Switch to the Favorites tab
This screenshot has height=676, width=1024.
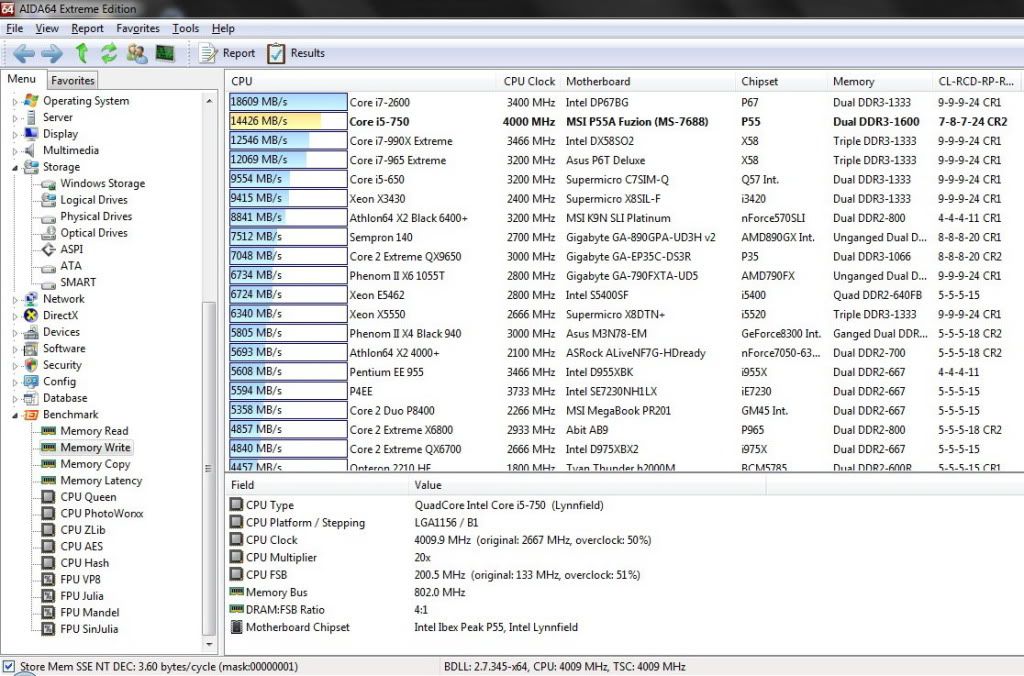point(73,80)
